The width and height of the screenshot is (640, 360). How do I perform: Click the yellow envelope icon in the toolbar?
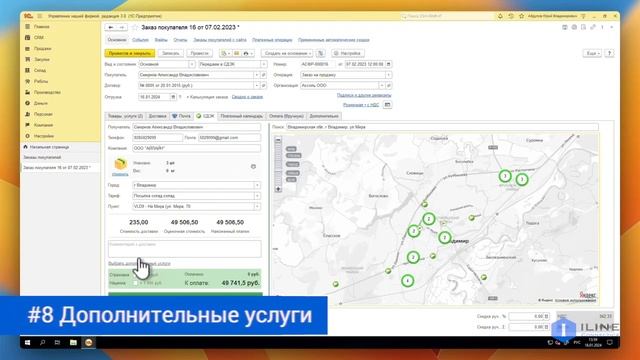pos(236,53)
